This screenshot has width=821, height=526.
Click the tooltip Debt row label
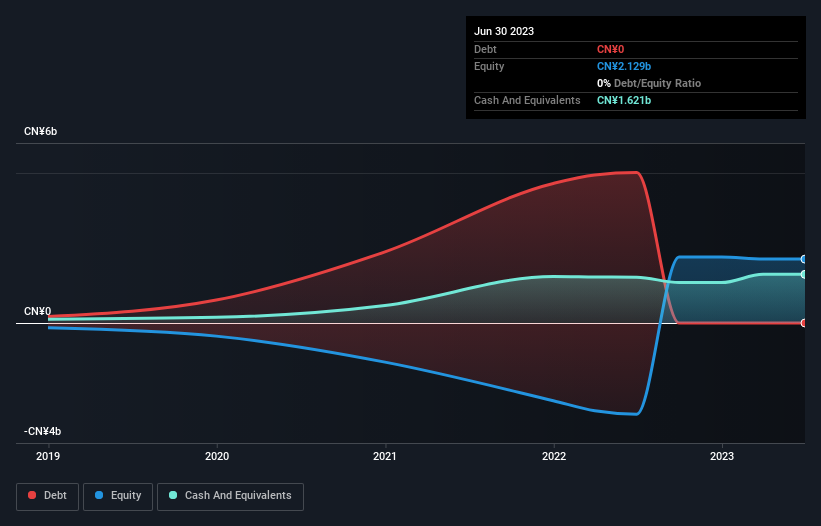click(x=485, y=49)
